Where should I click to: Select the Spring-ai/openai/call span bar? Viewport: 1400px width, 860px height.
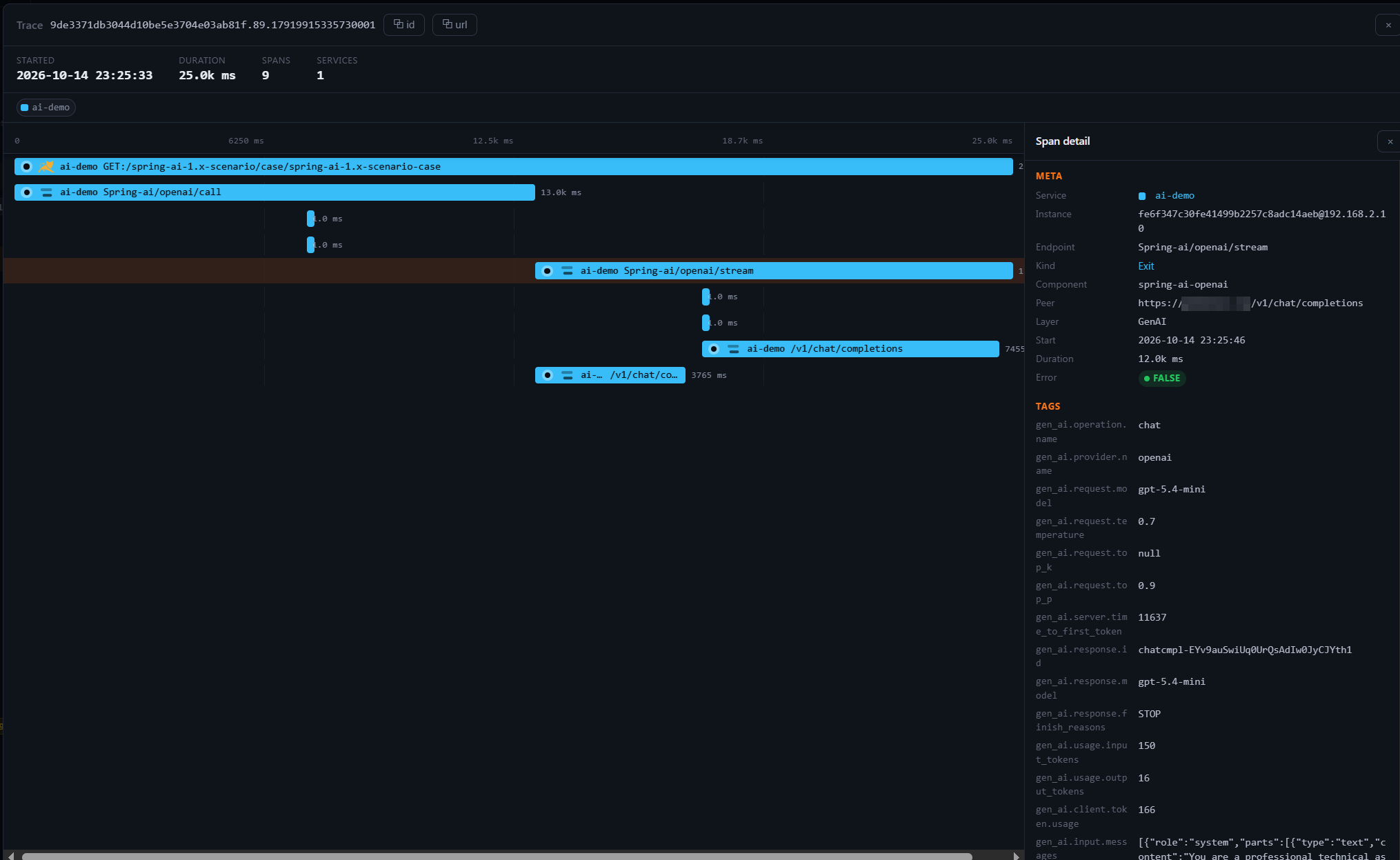(x=274, y=192)
